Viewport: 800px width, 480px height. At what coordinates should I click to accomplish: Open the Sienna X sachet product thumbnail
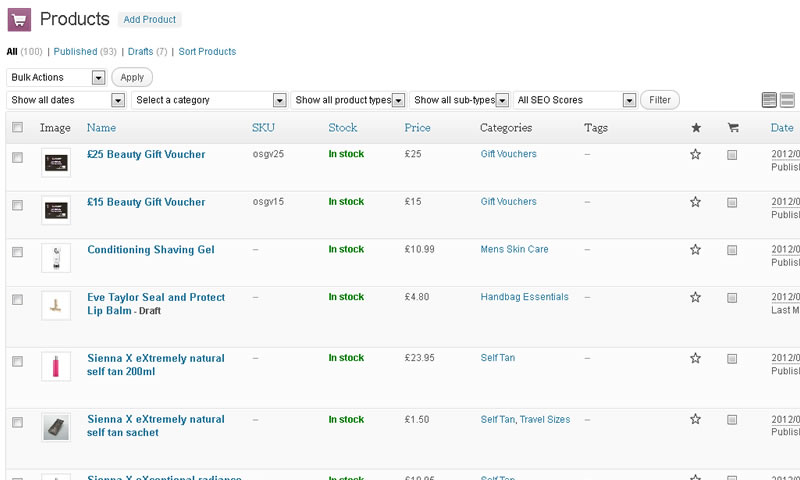pyautogui.click(x=56, y=427)
